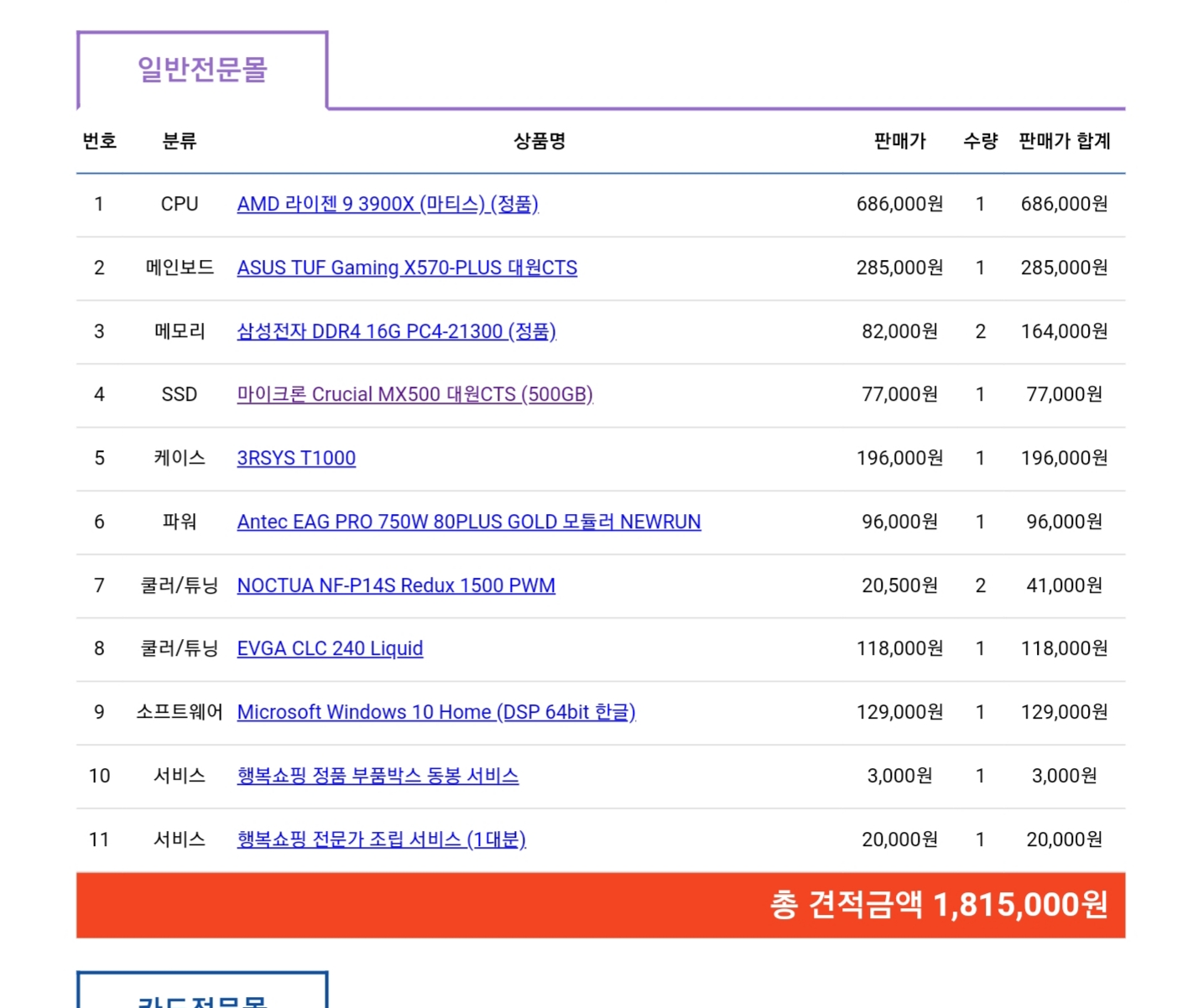The width and height of the screenshot is (1193, 1008).
Task: Click the 총 견적금액 total bar
Action: (601, 905)
